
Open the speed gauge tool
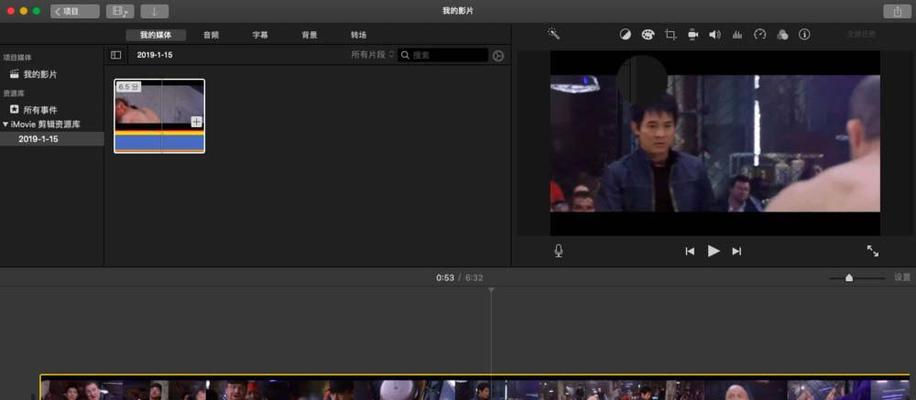[759, 34]
